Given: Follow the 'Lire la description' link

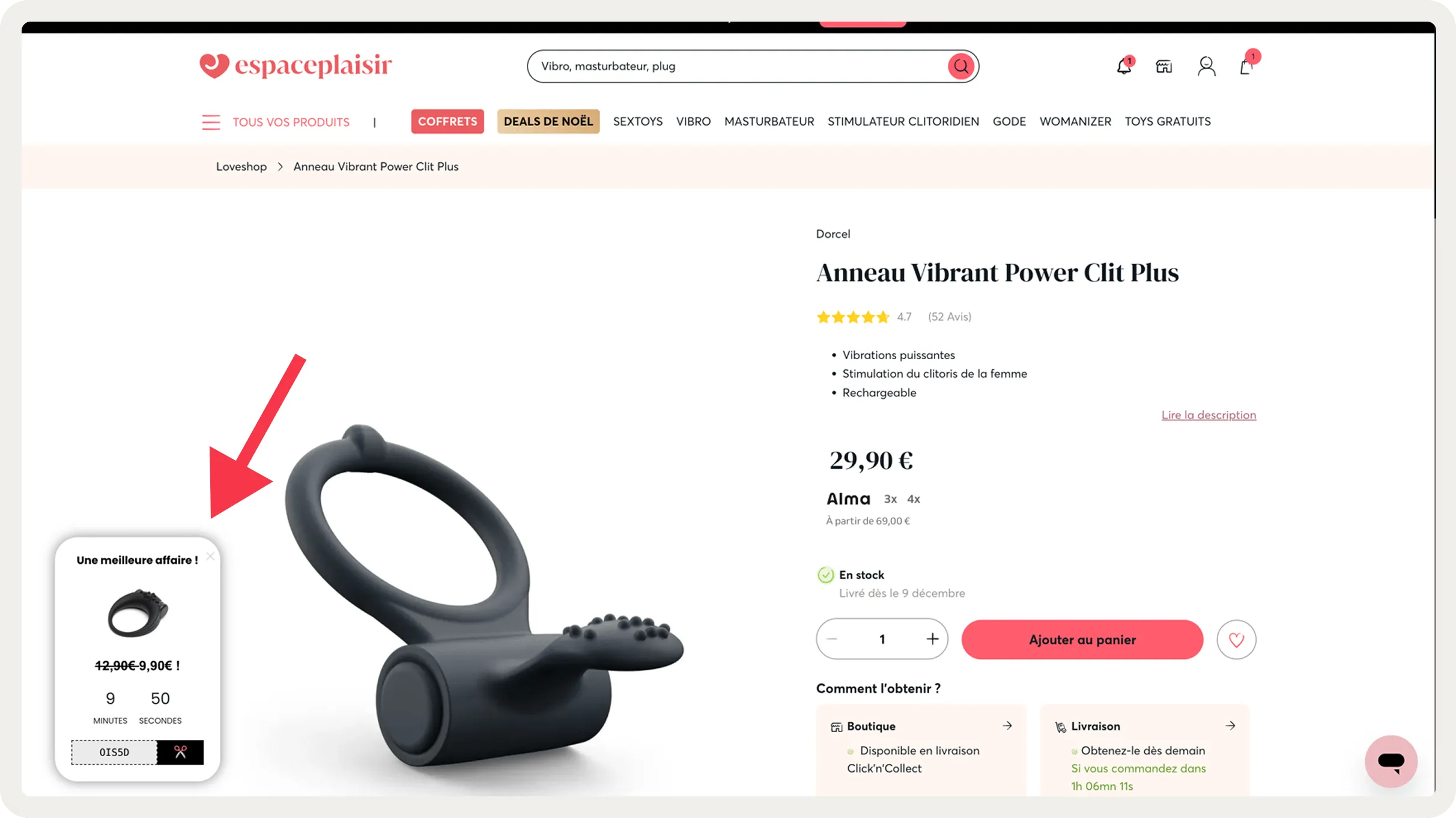Looking at the screenshot, I should (x=1209, y=415).
